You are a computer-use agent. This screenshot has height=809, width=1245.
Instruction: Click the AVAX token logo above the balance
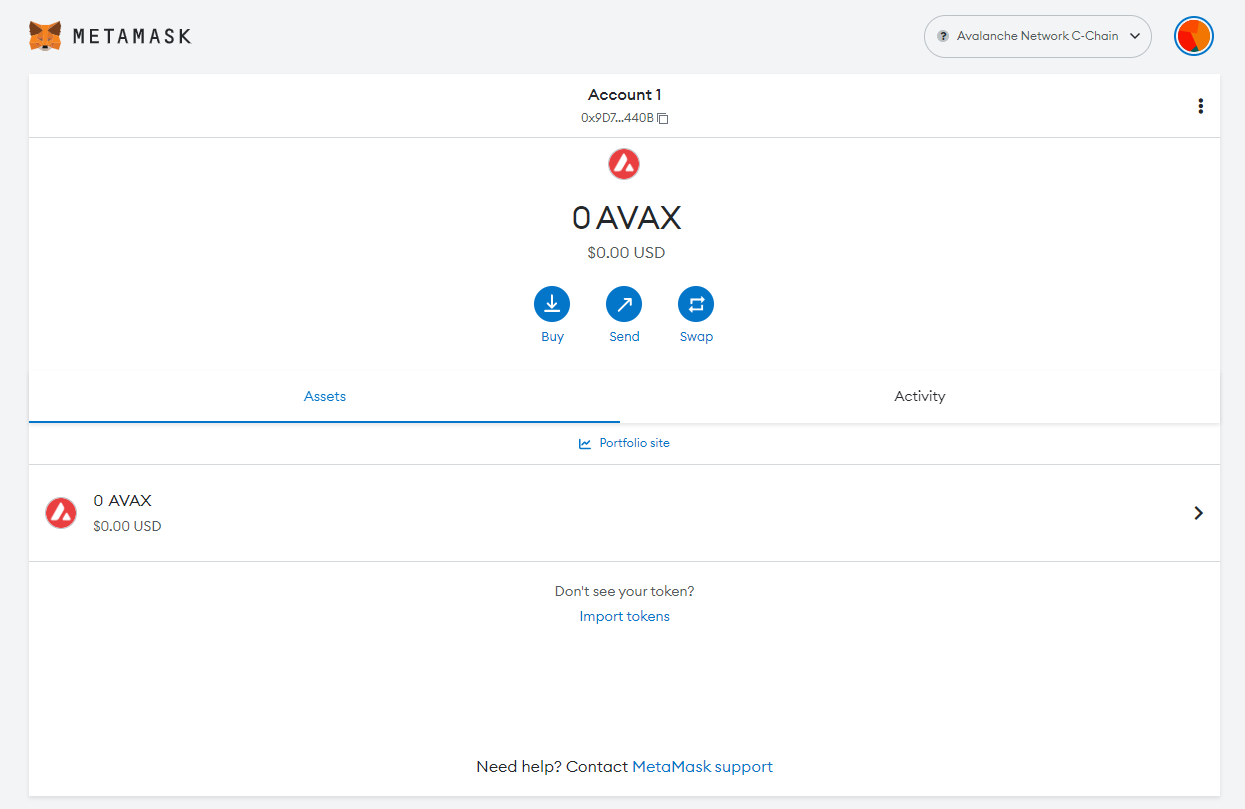(623, 163)
